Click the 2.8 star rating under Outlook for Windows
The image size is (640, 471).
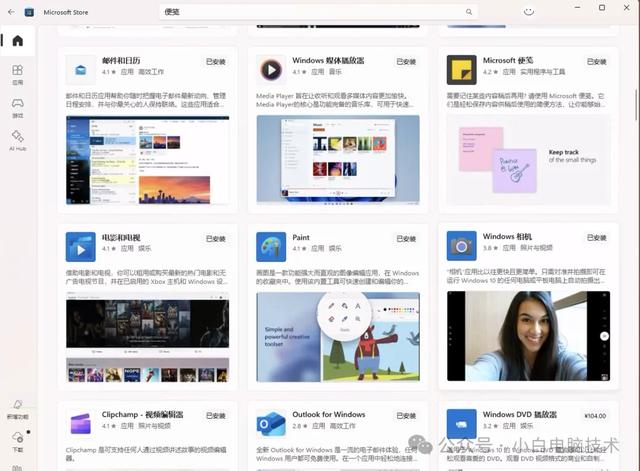[300, 426]
